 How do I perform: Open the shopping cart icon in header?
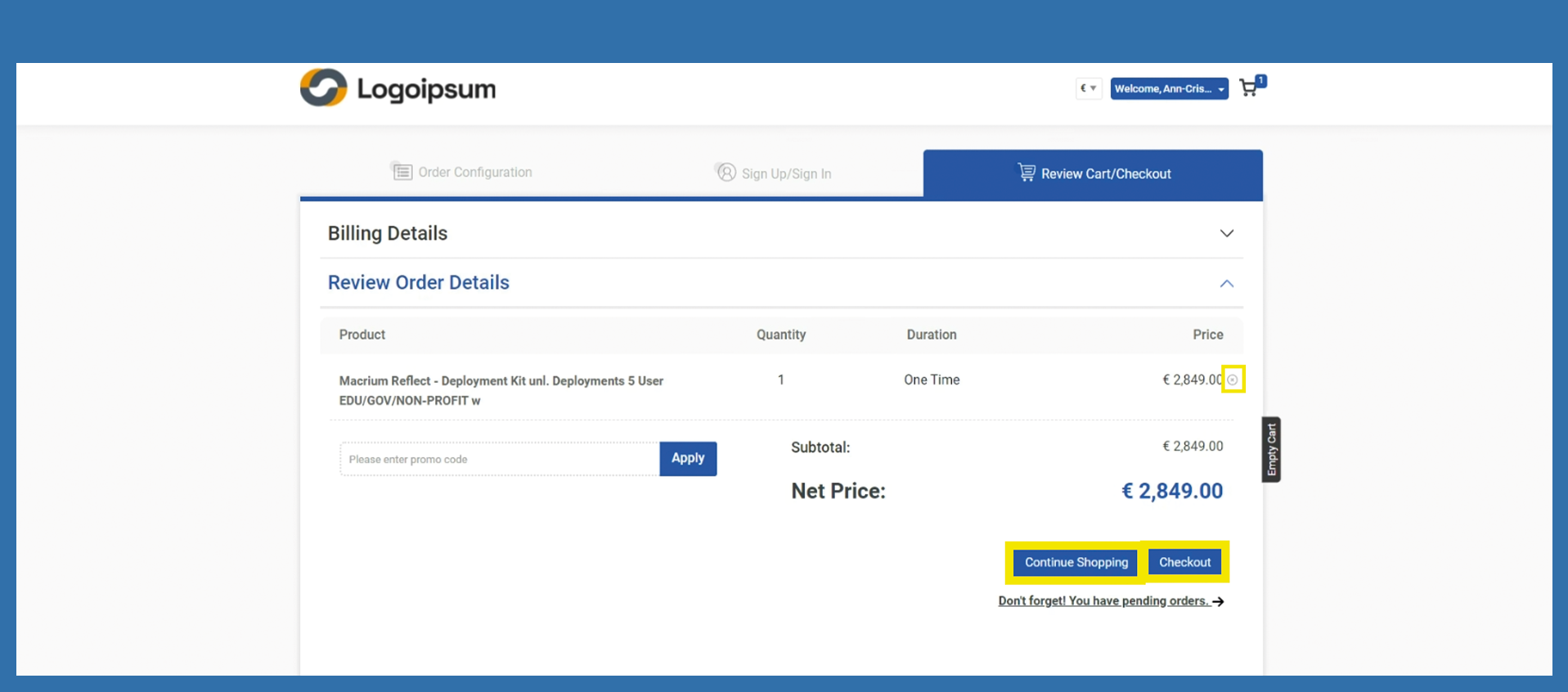pyautogui.click(x=1249, y=88)
